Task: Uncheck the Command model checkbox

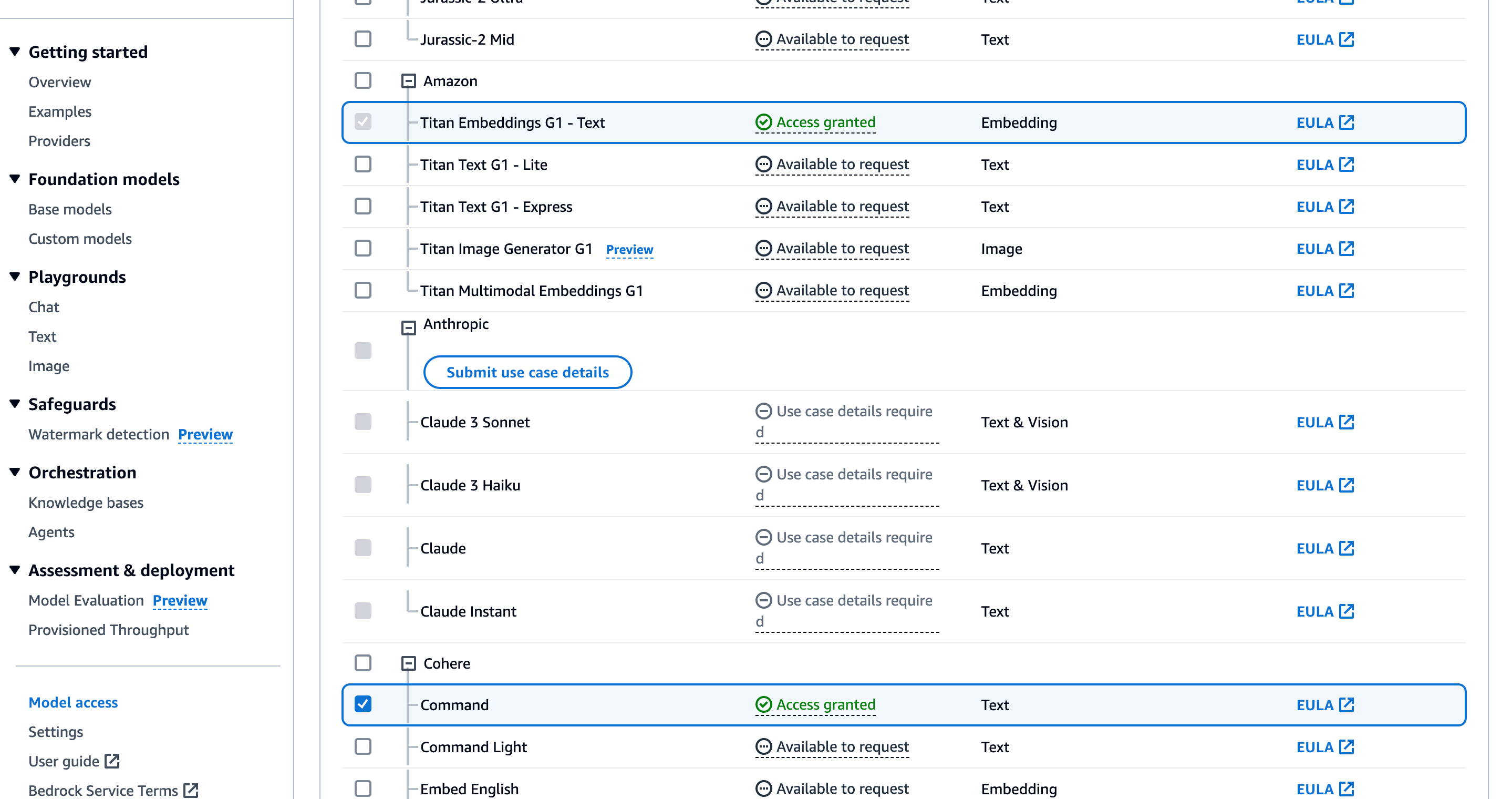Action: click(363, 704)
